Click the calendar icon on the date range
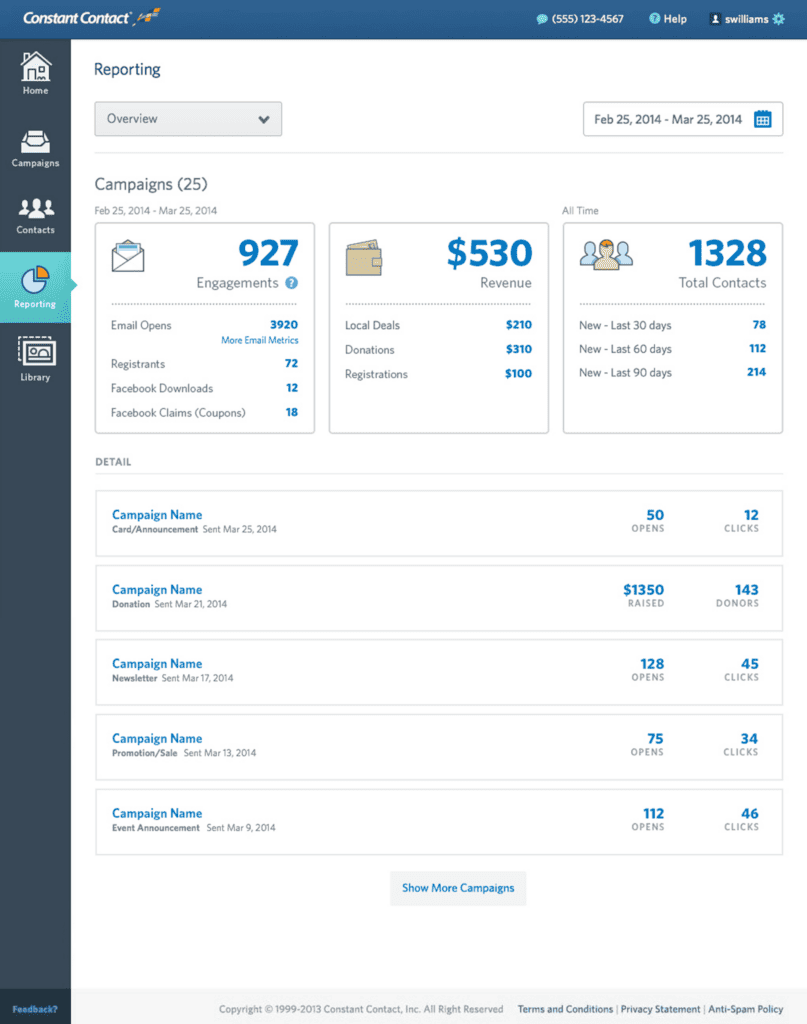The image size is (807, 1024). pyautogui.click(x=764, y=118)
